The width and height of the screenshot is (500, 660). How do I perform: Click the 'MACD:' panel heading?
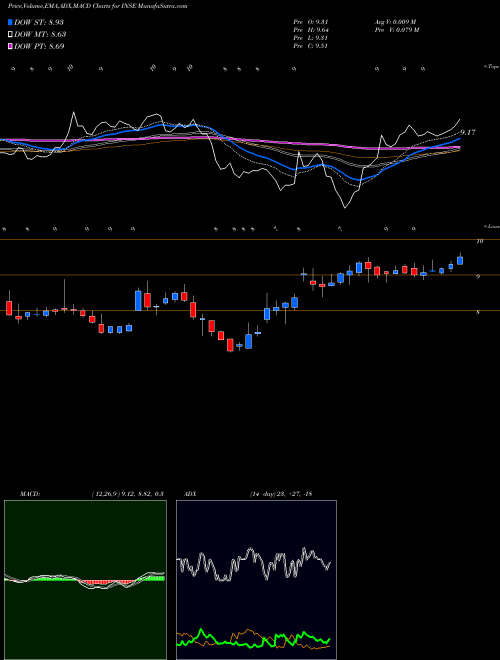coord(29,494)
